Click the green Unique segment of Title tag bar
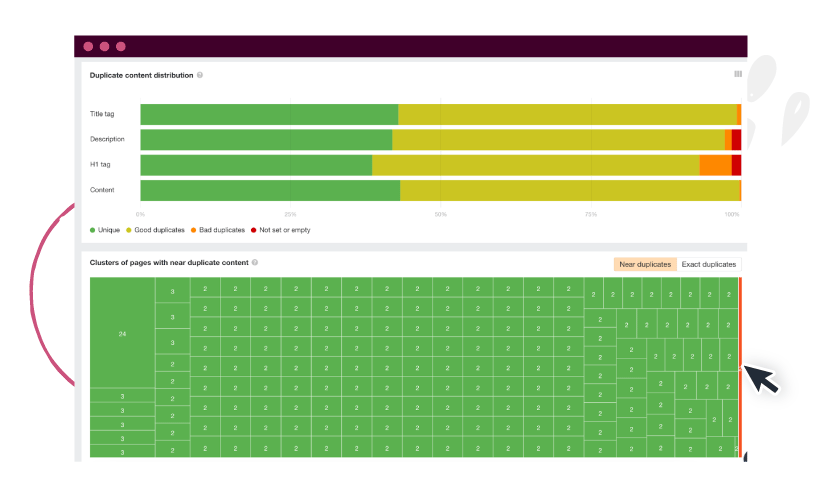This screenshot has width=820, height=496. pyautogui.click(x=269, y=114)
